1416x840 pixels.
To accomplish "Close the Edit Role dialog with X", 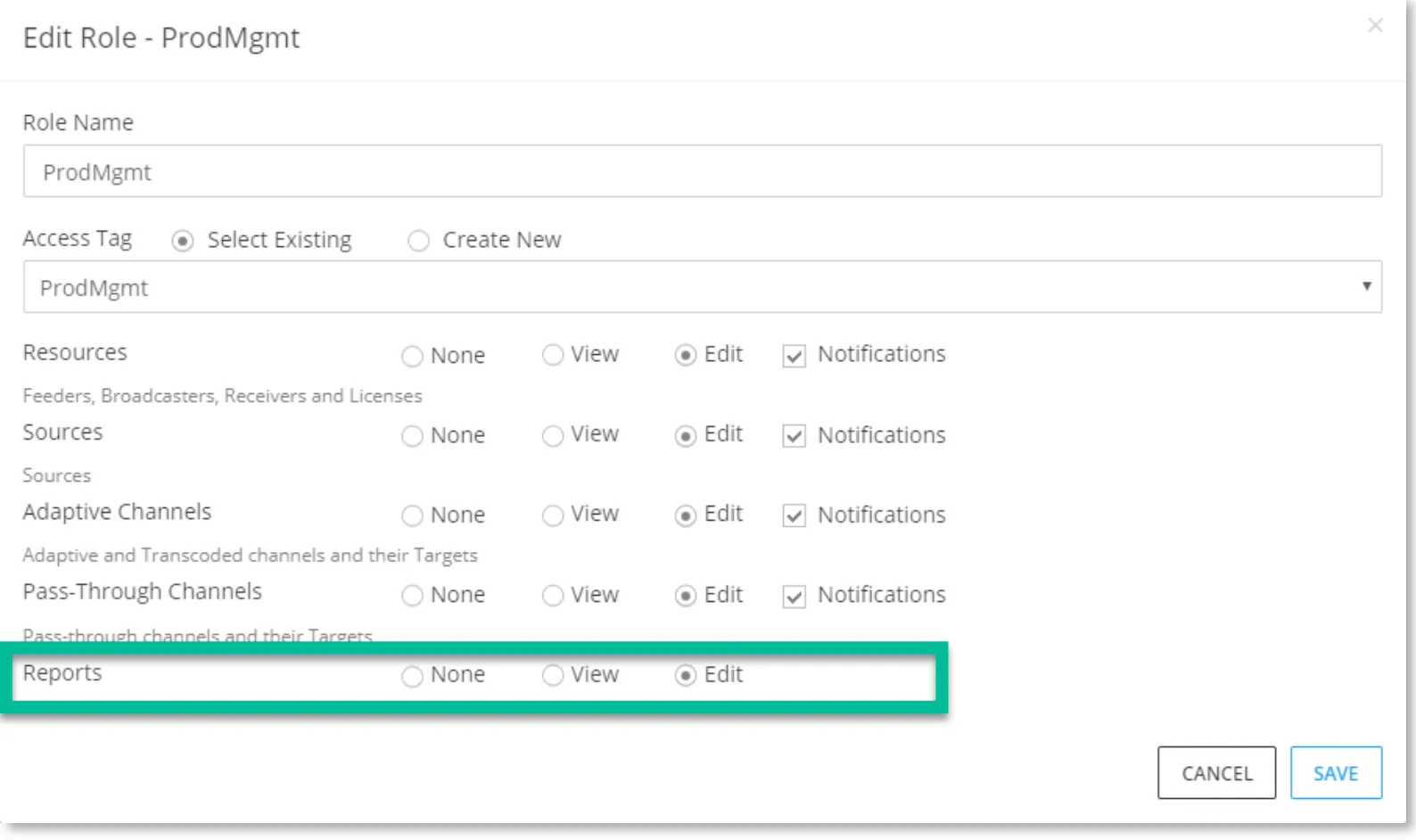I will click(1375, 26).
